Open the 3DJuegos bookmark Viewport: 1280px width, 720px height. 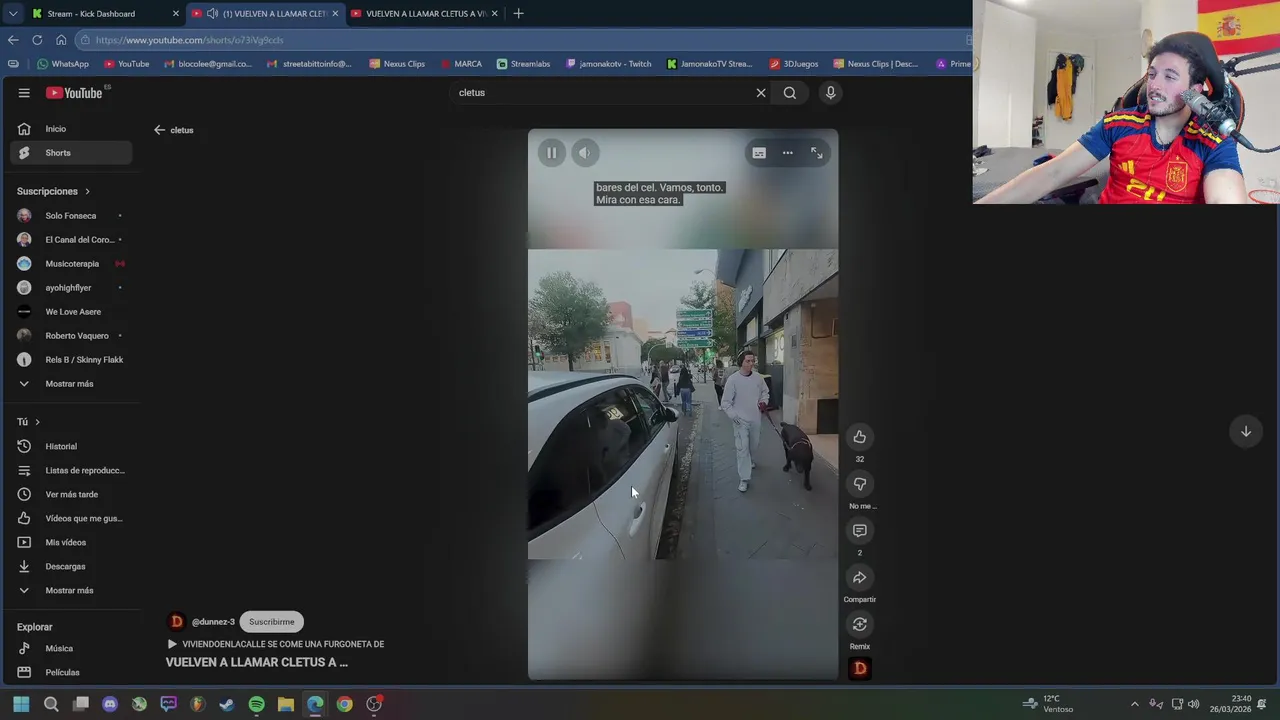(x=794, y=64)
